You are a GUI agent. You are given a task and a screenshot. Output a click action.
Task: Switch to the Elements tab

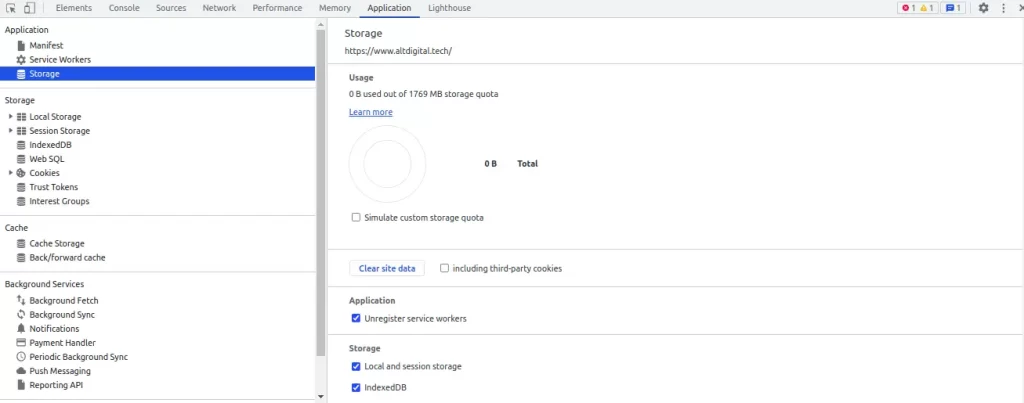[74, 8]
